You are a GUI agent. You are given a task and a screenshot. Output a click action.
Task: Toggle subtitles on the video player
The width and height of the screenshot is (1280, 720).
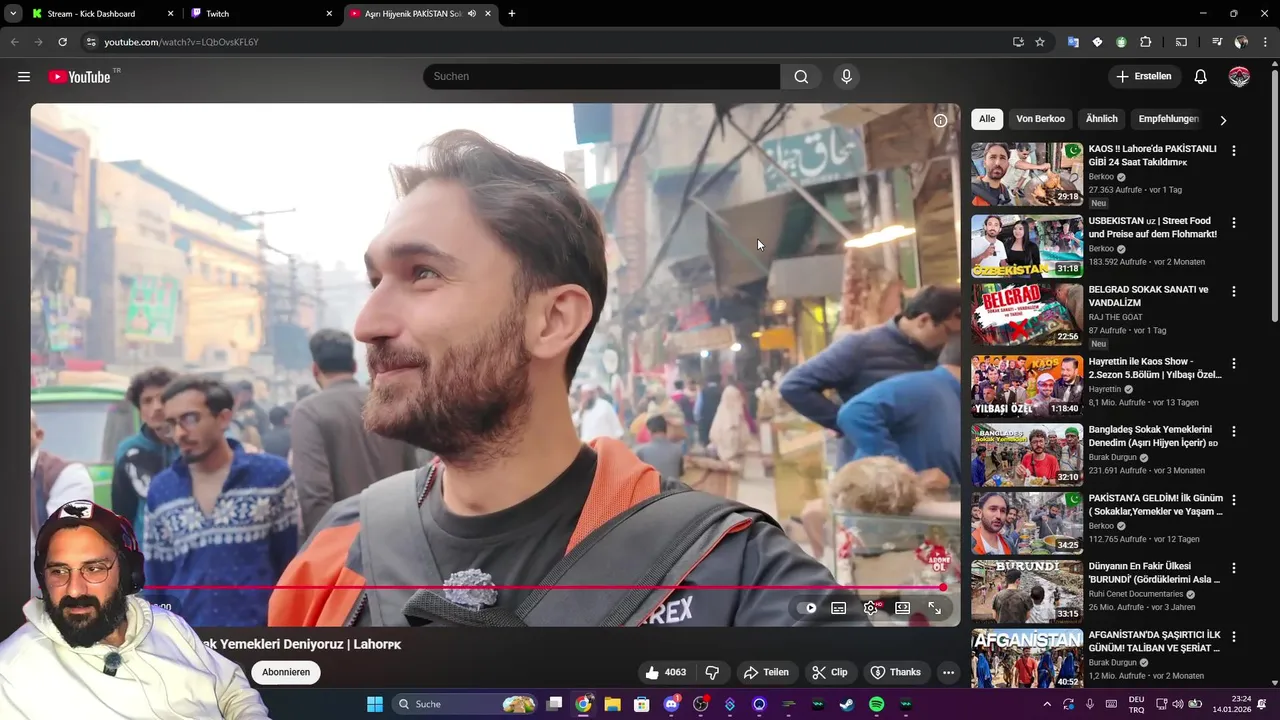click(839, 608)
